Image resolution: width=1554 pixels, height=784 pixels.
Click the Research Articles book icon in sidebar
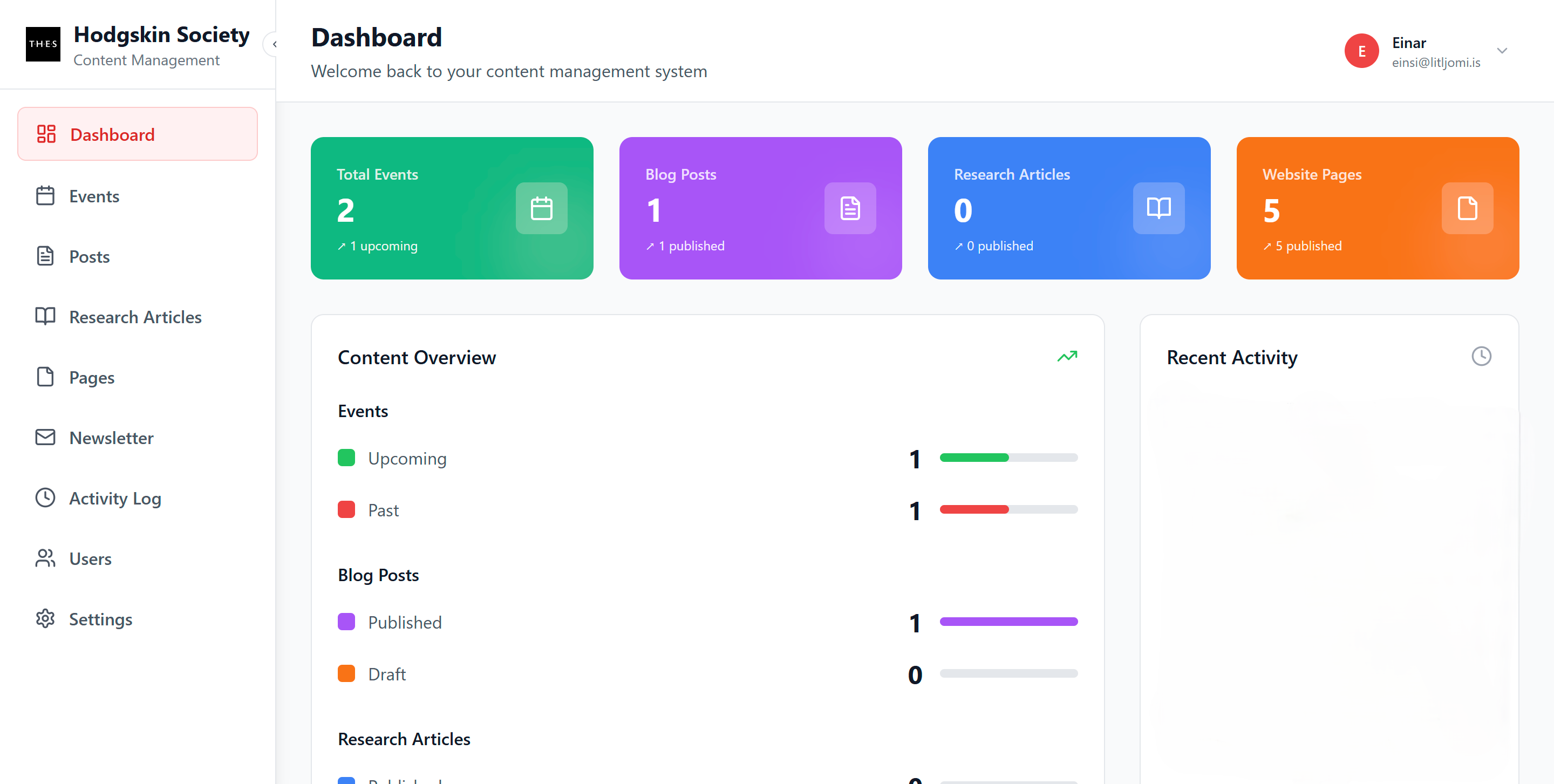[45, 317]
